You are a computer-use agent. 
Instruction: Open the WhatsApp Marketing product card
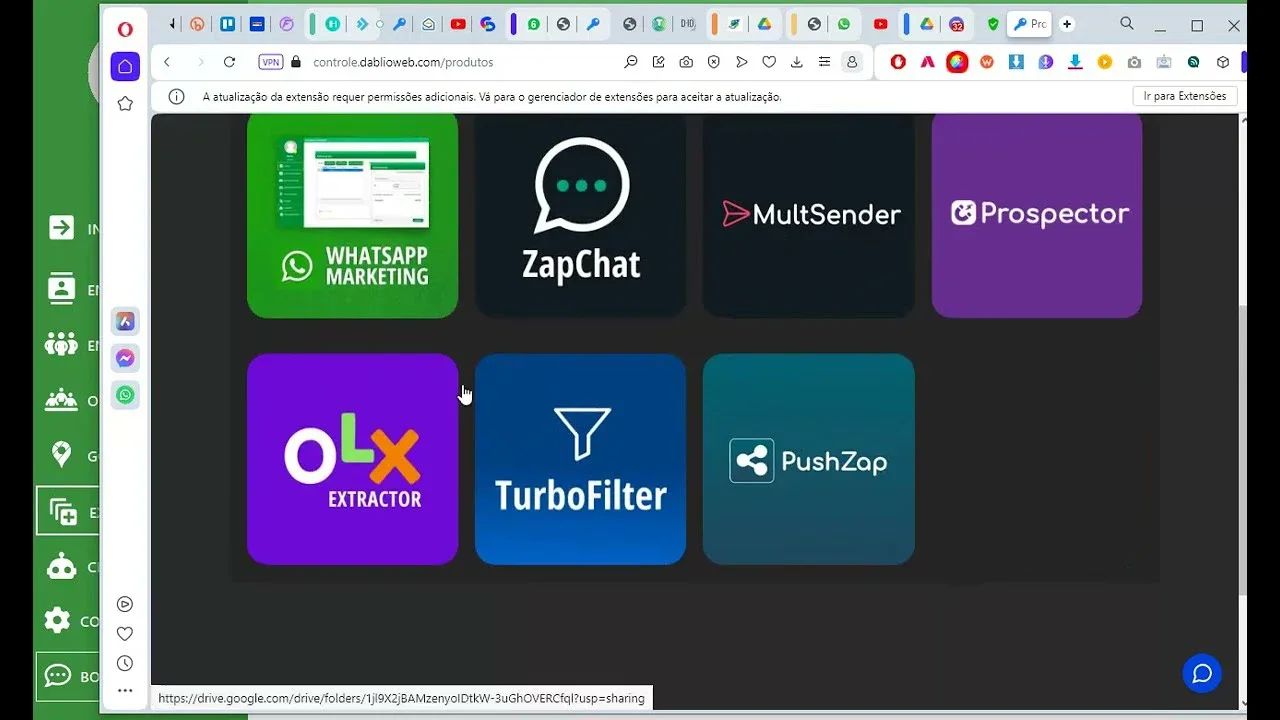point(352,215)
